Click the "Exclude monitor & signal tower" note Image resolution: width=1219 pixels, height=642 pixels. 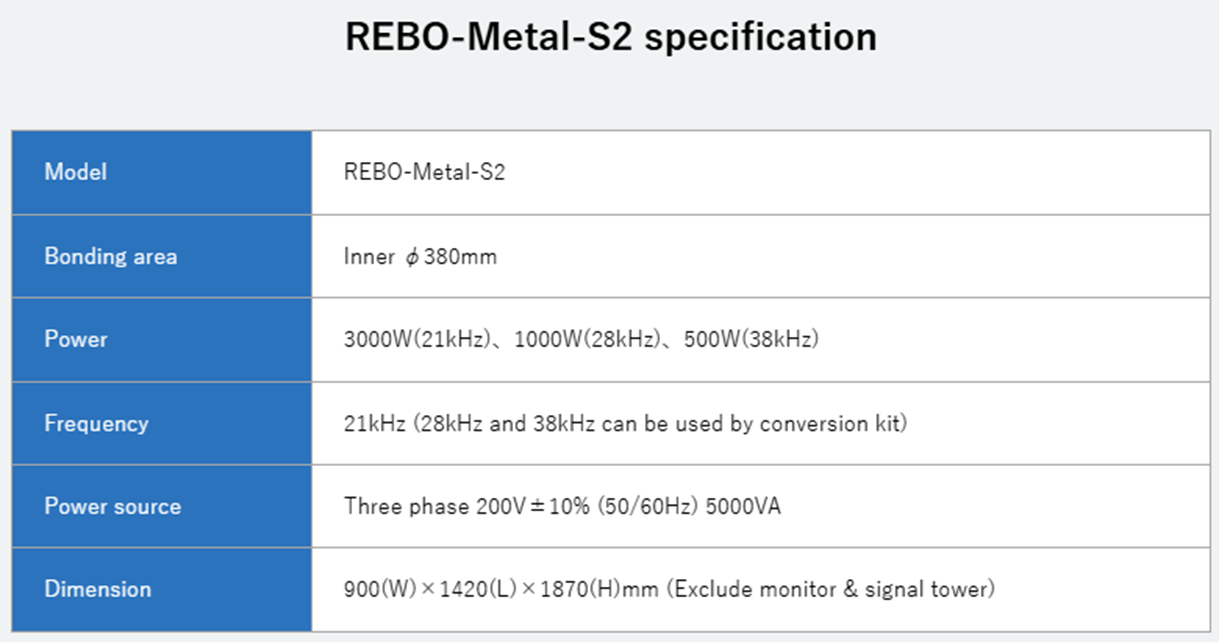pos(834,590)
